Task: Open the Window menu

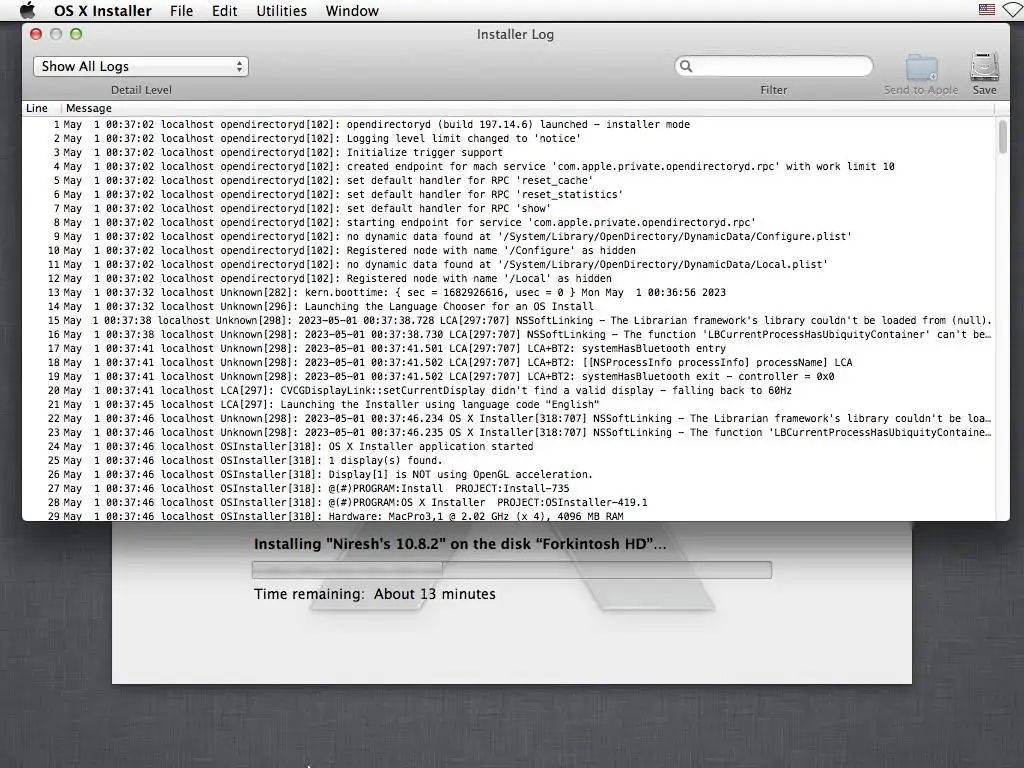Action: 352,11
